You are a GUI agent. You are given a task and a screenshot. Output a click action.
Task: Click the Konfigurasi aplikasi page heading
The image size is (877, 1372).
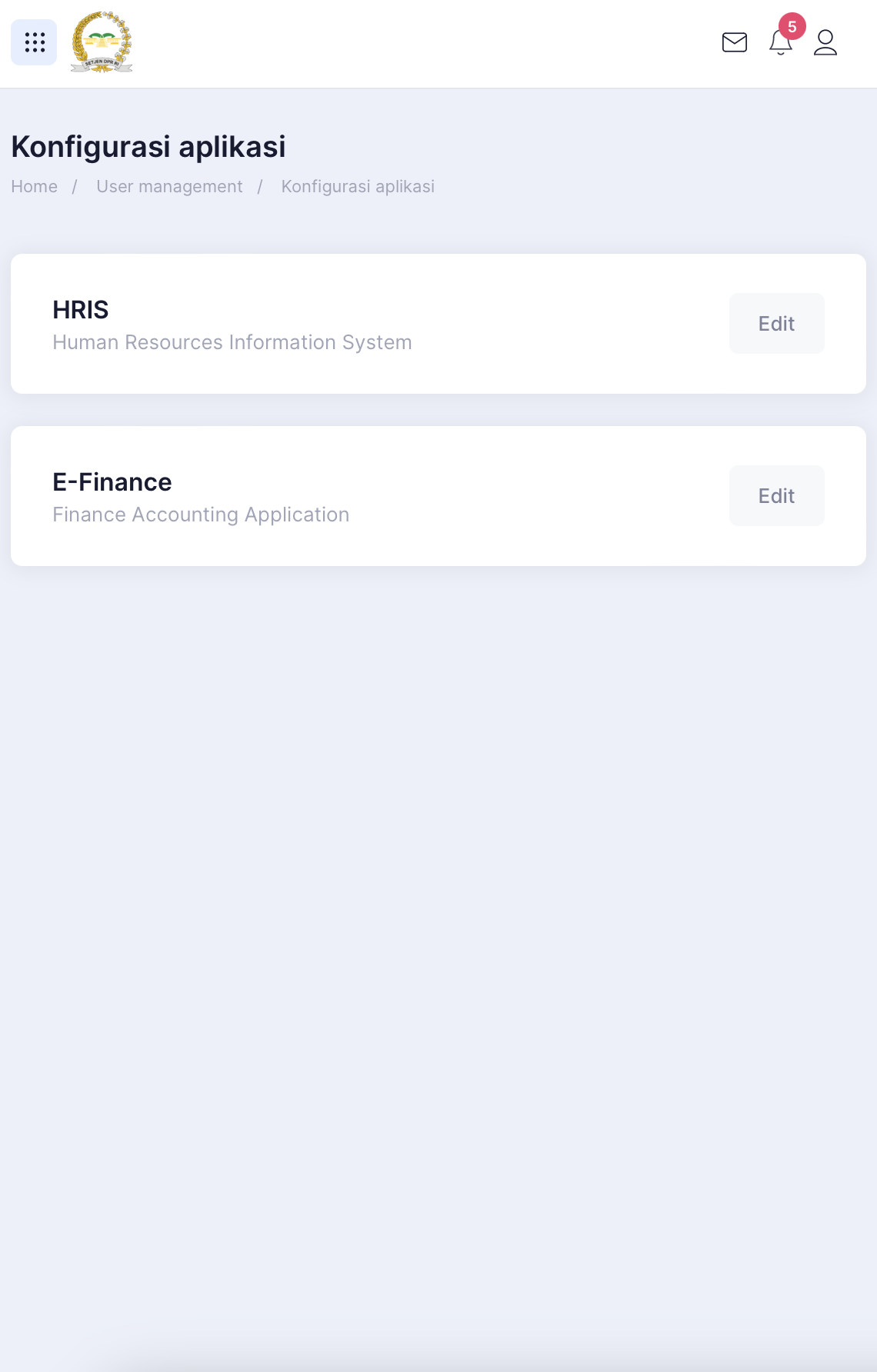click(148, 147)
